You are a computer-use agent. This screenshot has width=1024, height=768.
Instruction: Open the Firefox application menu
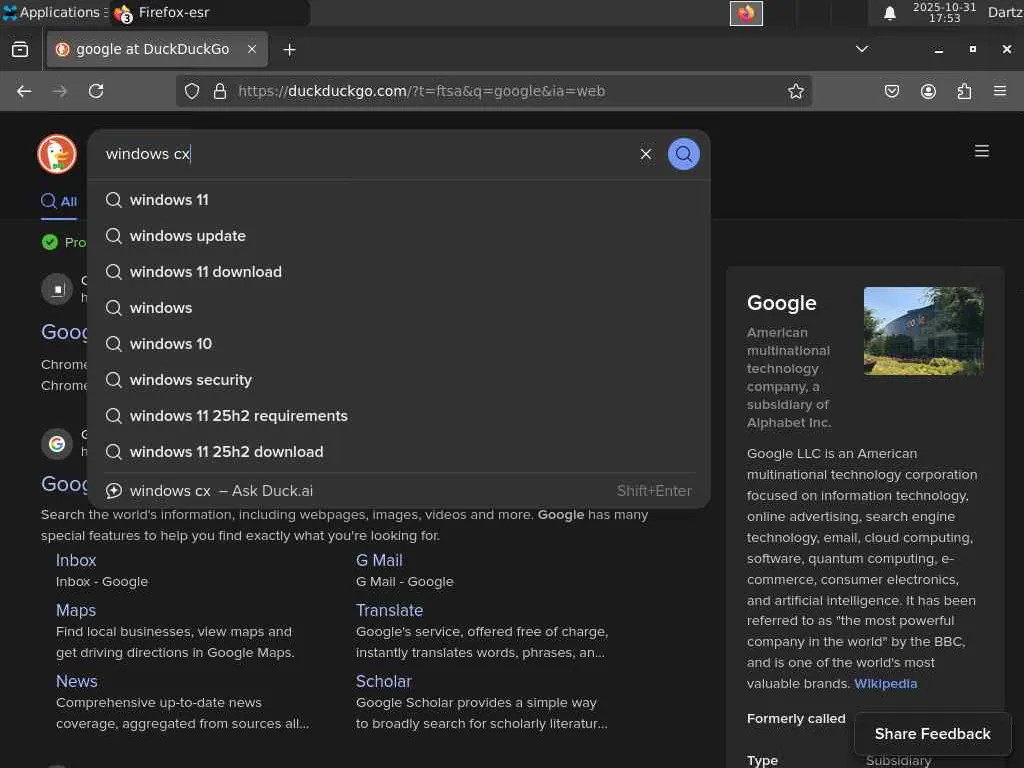999,91
